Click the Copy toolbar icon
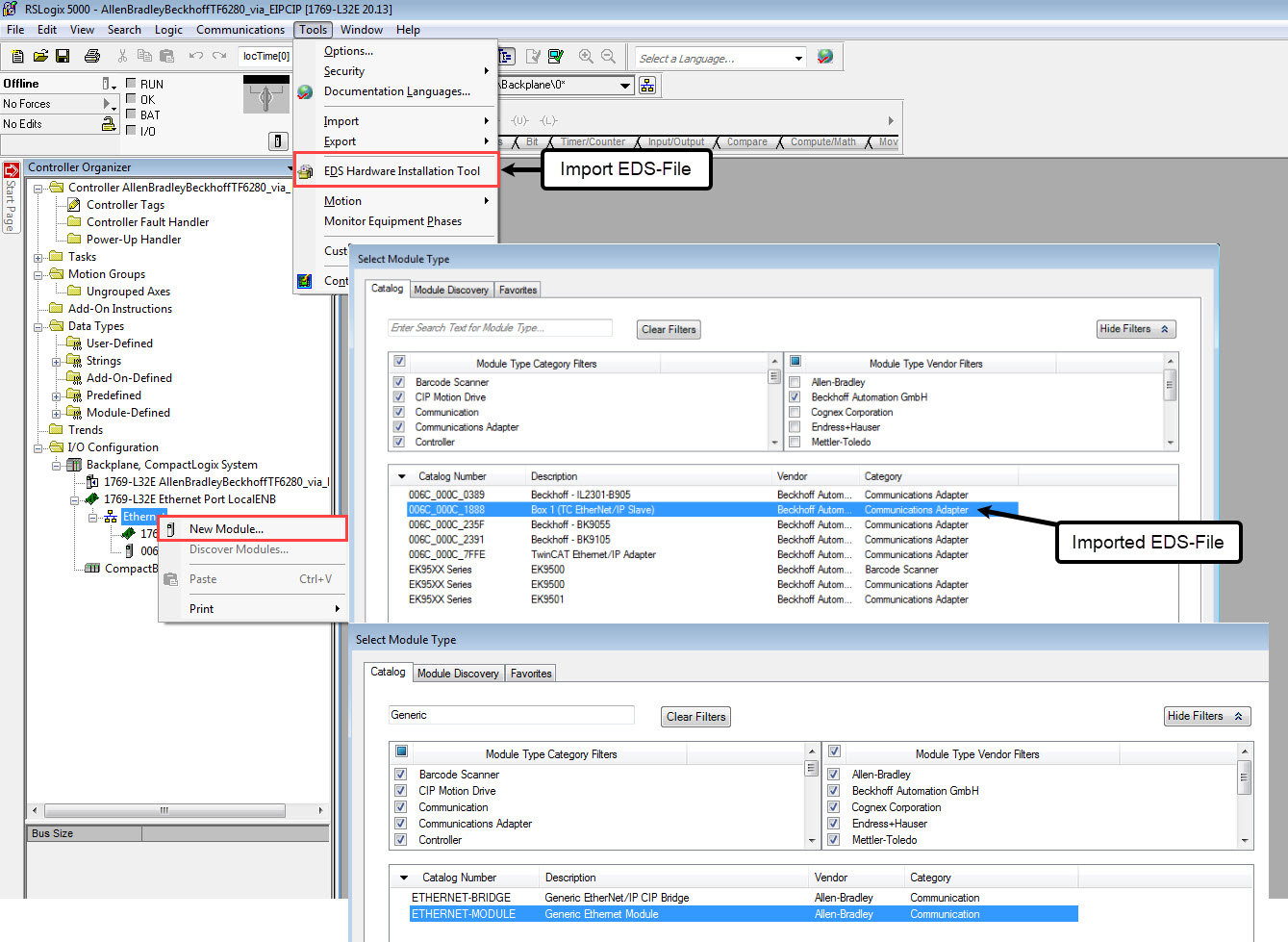 coord(144,56)
